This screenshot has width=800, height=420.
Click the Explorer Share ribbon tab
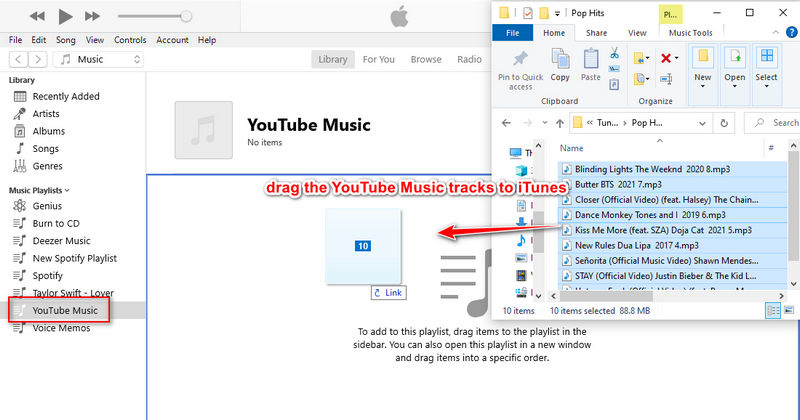596,33
